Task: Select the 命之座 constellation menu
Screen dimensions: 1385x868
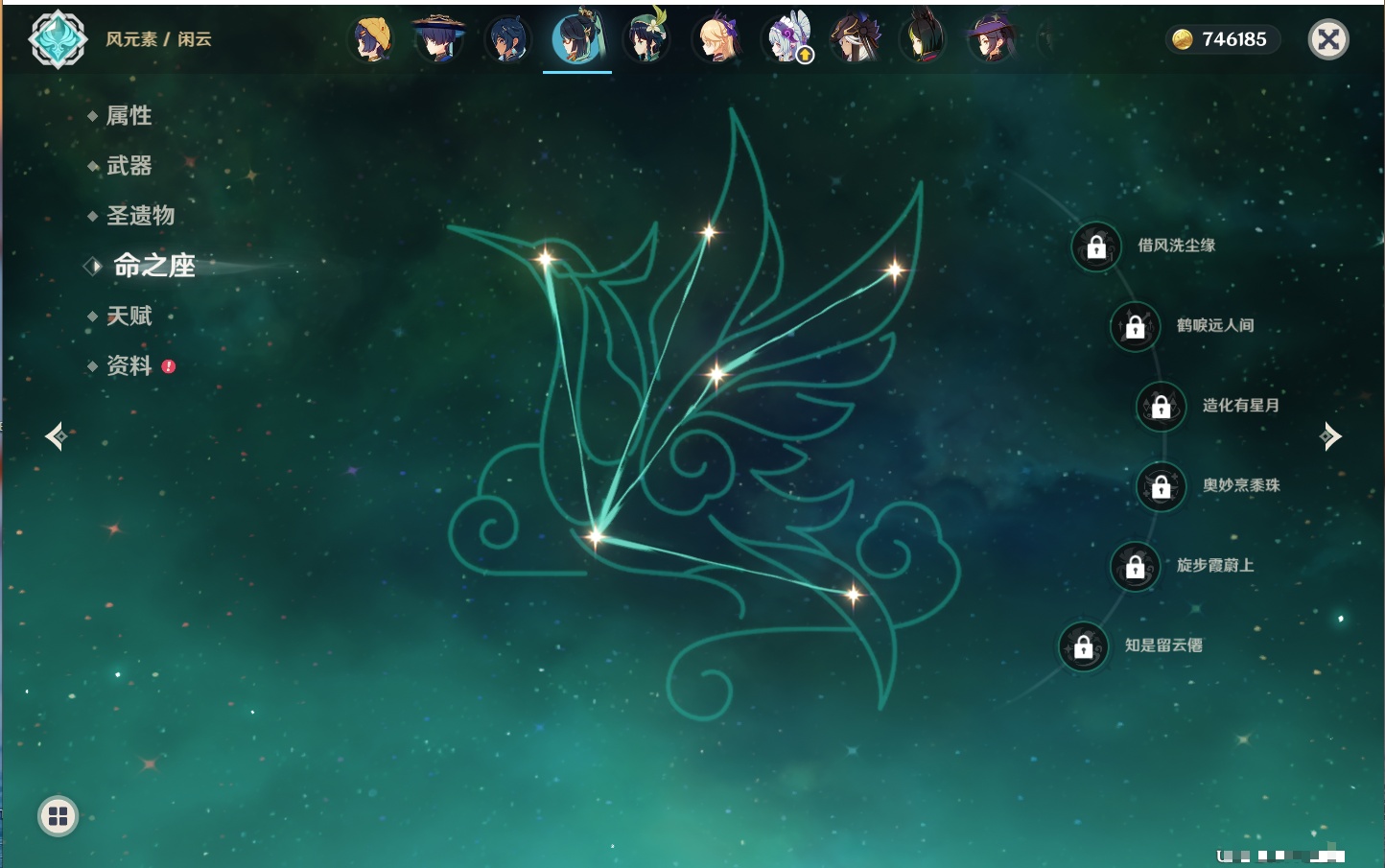Action: click(x=153, y=266)
